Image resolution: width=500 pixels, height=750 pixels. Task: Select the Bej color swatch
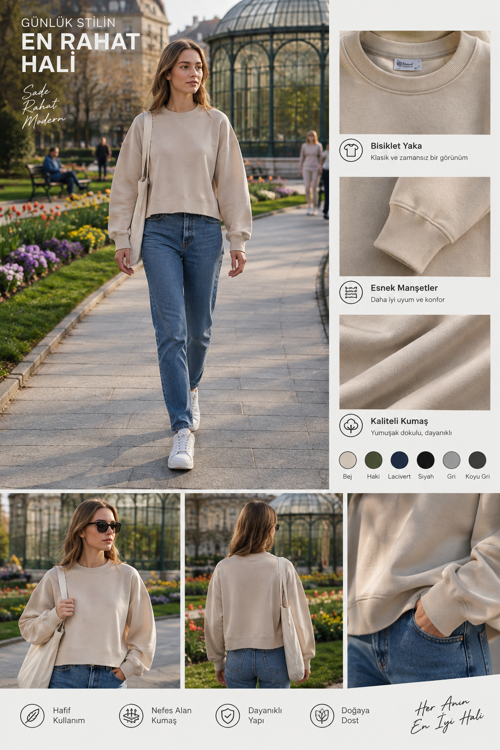347,460
